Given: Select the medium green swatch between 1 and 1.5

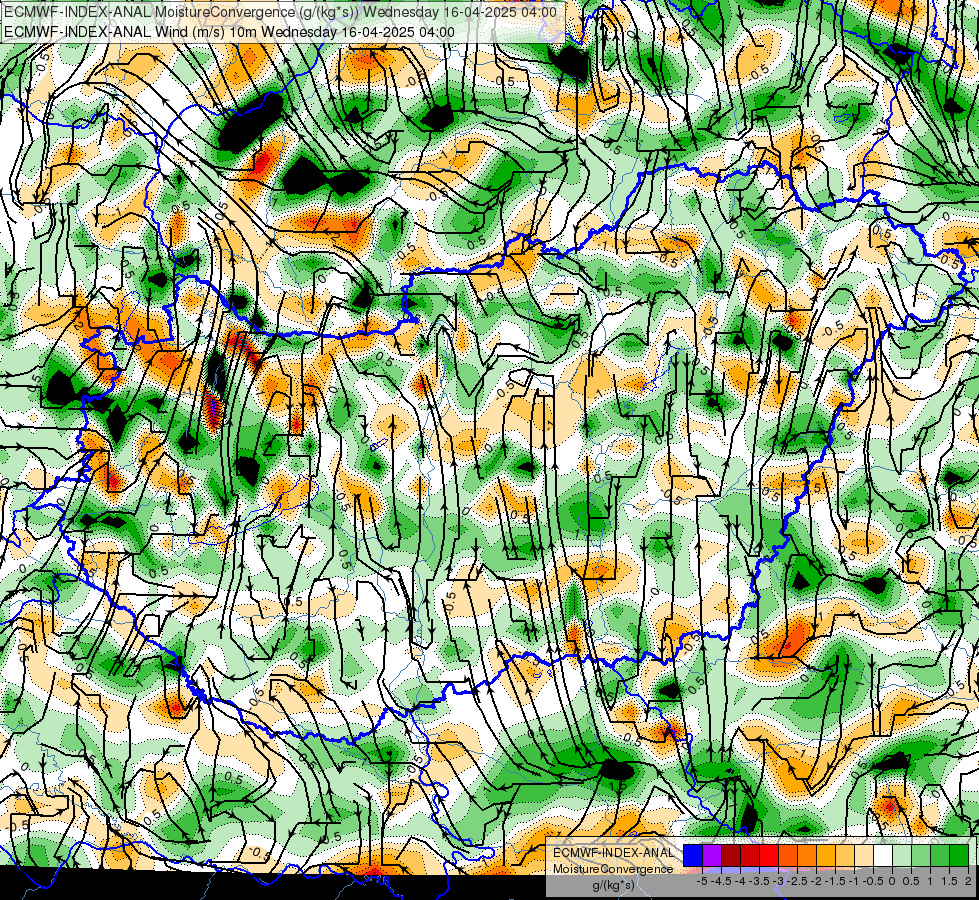Looking at the screenshot, I should [x=940, y=855].
